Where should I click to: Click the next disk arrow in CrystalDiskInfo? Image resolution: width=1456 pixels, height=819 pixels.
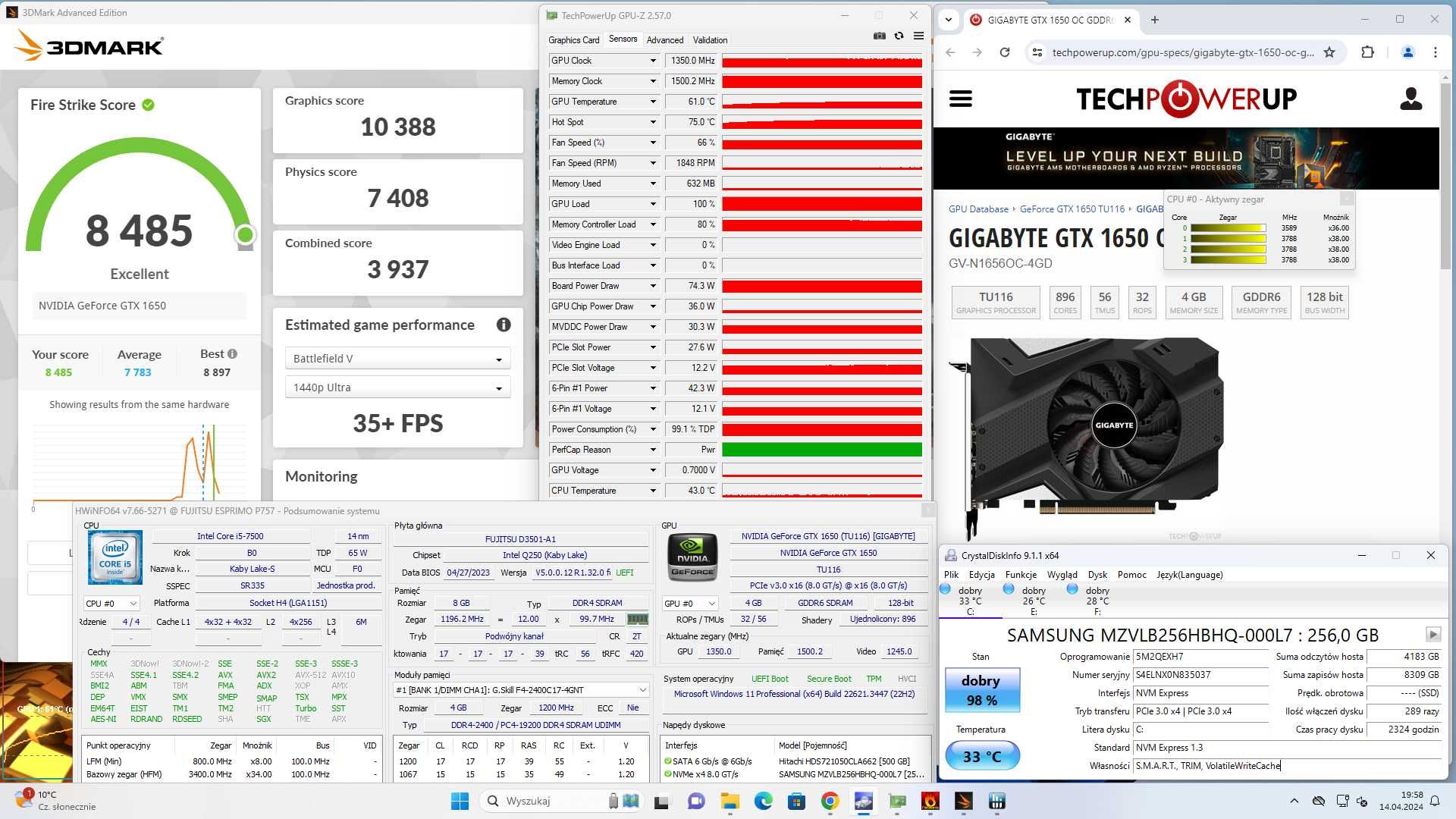(x=1432, y=634)
